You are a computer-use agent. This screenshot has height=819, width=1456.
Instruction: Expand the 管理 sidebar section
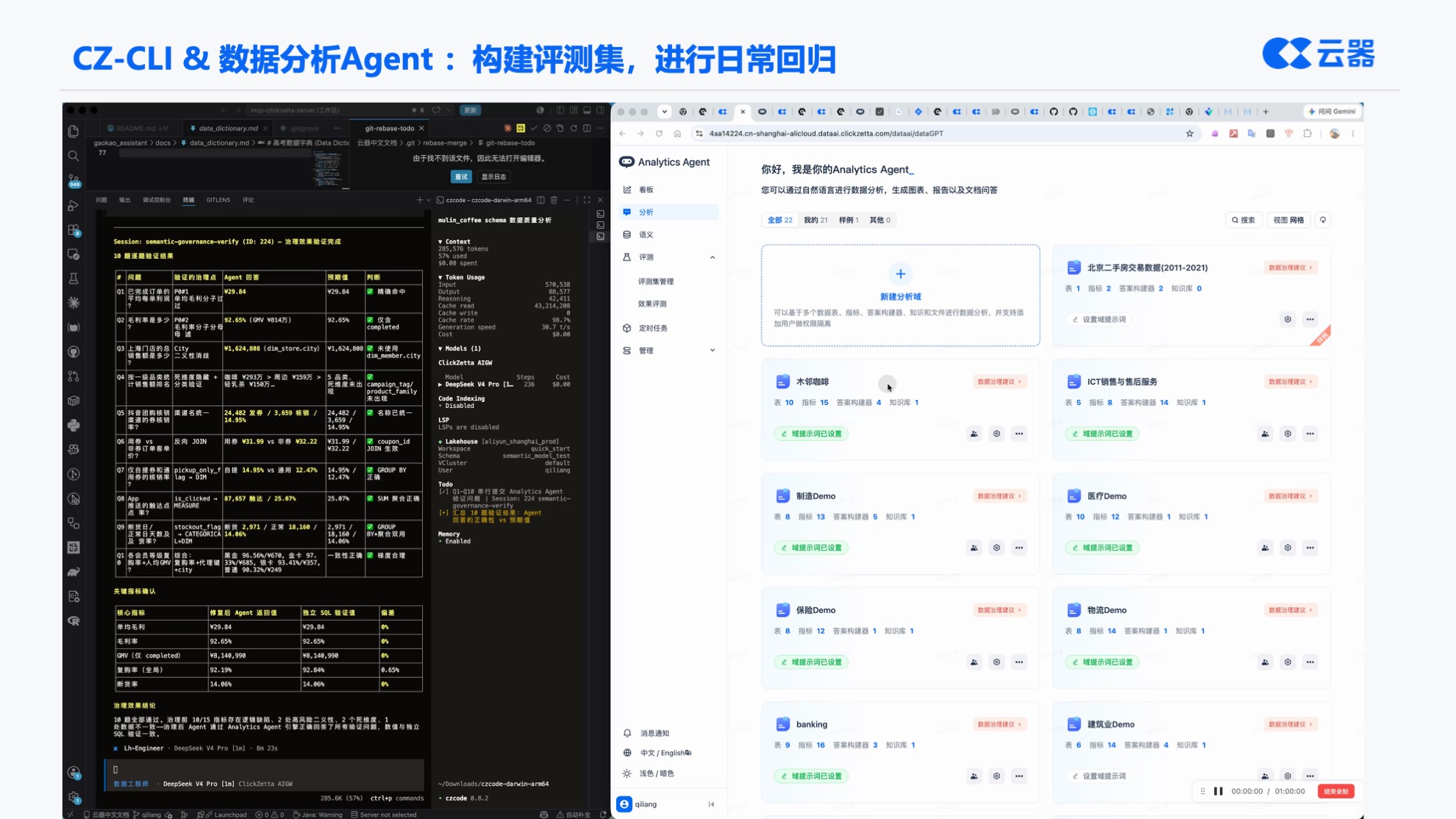(712, 351)
